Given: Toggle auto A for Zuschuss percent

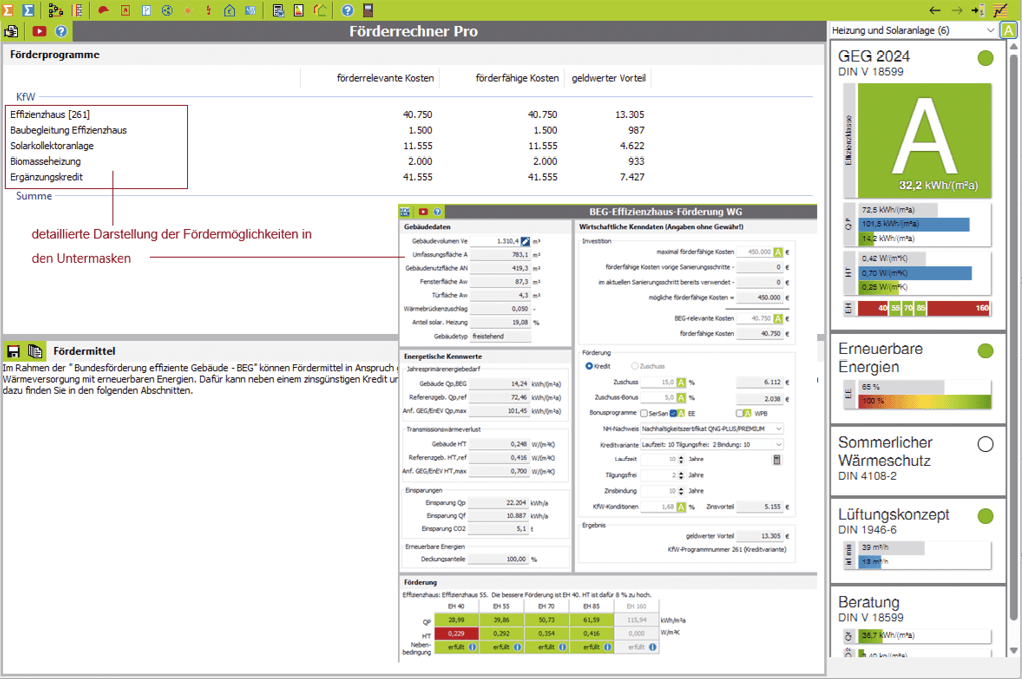Looking at the screenshot, I should 681,382.
